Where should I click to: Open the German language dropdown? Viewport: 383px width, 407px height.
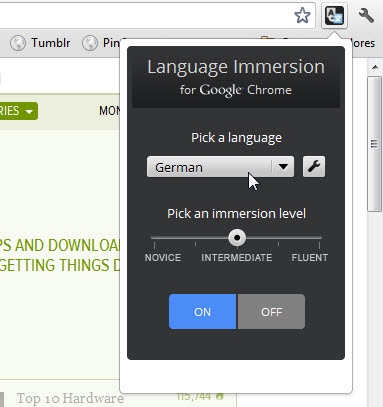tap(220, 167)
